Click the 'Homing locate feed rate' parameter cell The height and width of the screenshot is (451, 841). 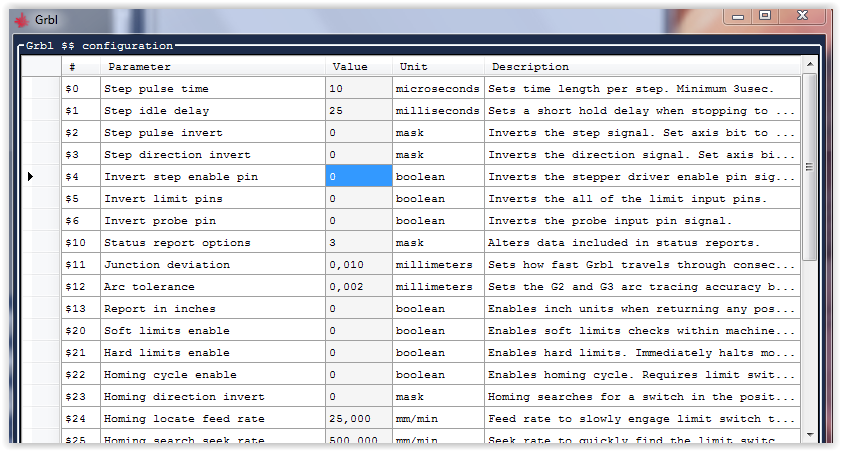pos(213,418)
